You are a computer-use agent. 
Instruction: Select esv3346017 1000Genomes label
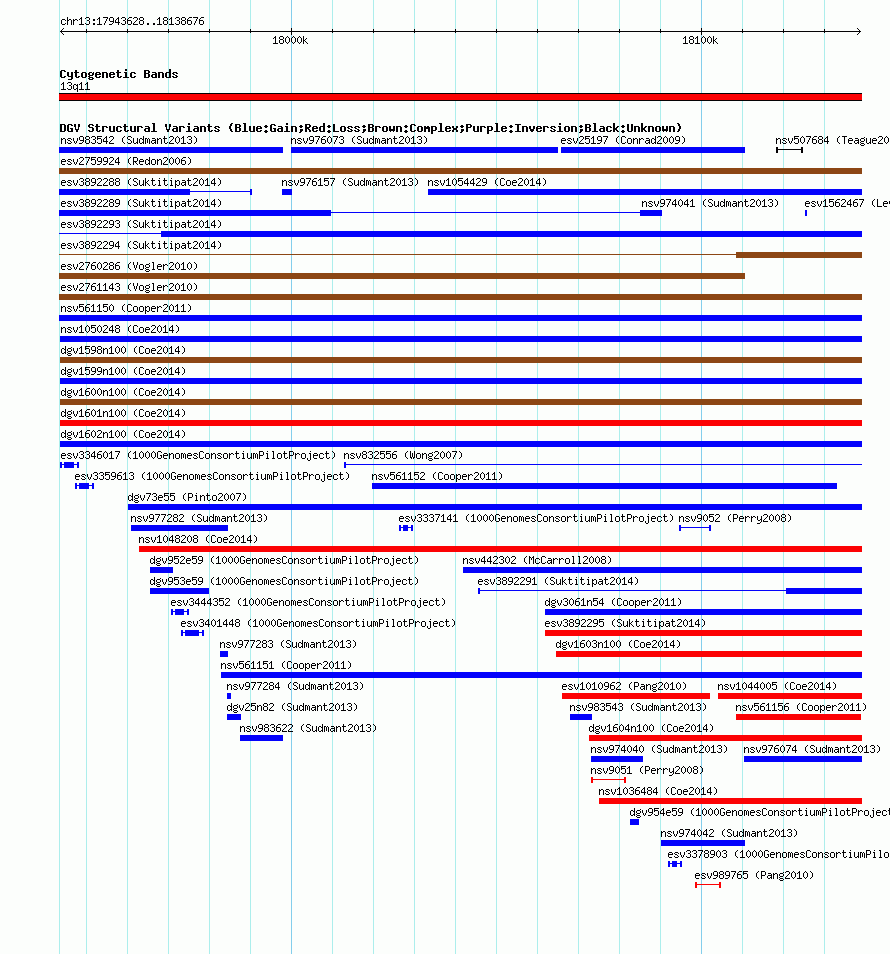click(x=198, y=455)
